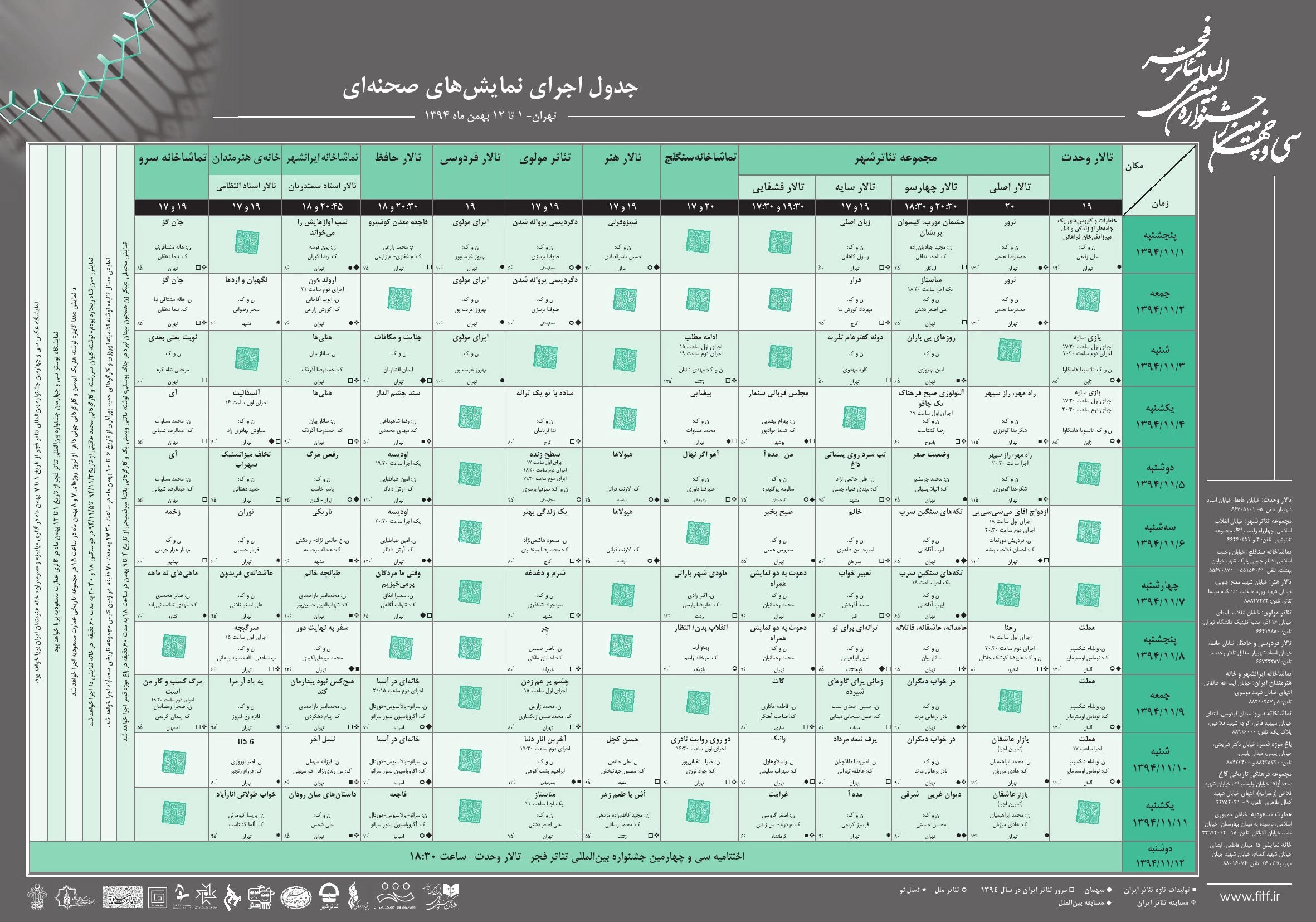Select the تالار وحدت column header

1086,172
